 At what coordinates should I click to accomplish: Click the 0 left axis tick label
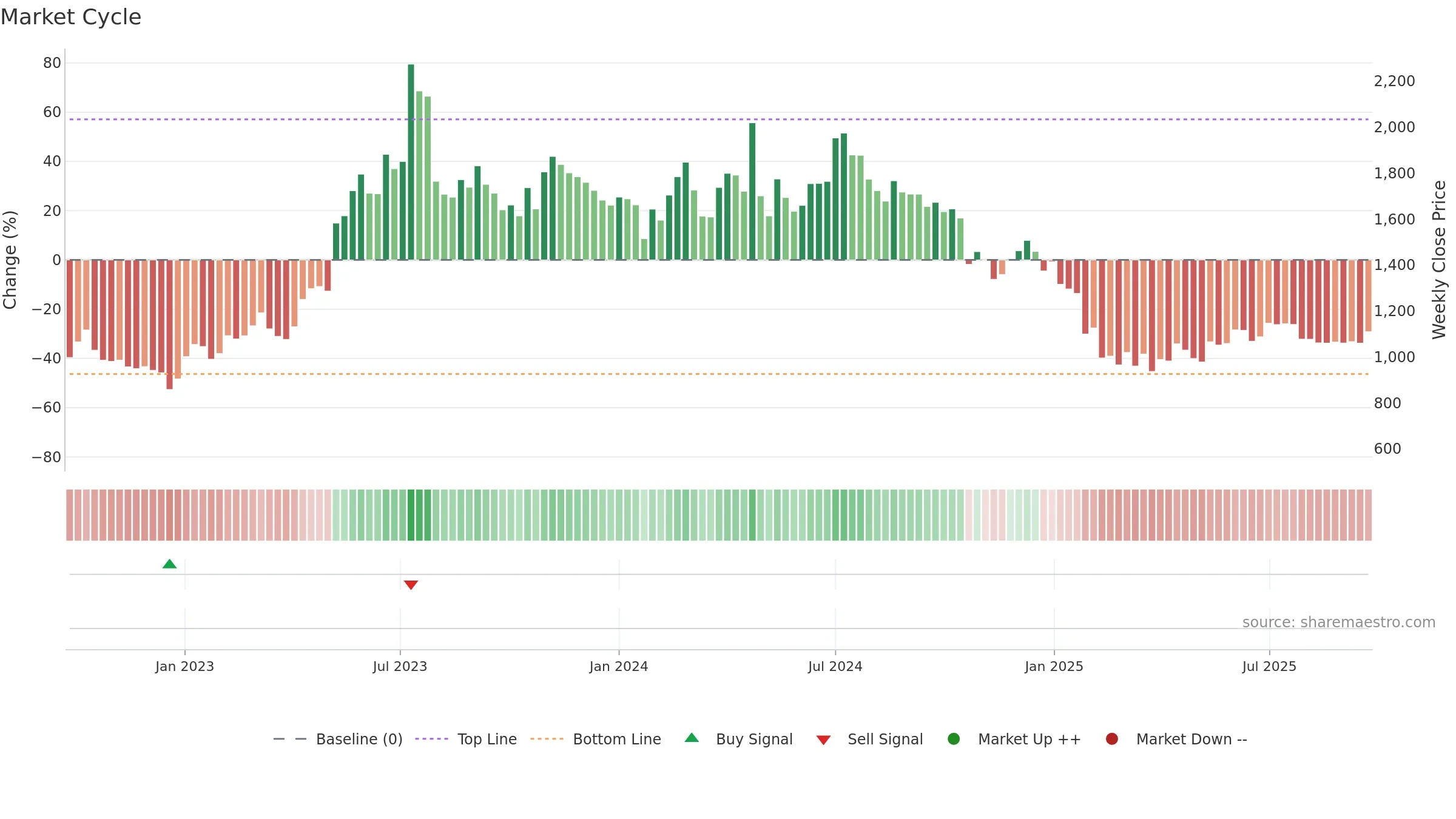[x=57, y=260]
